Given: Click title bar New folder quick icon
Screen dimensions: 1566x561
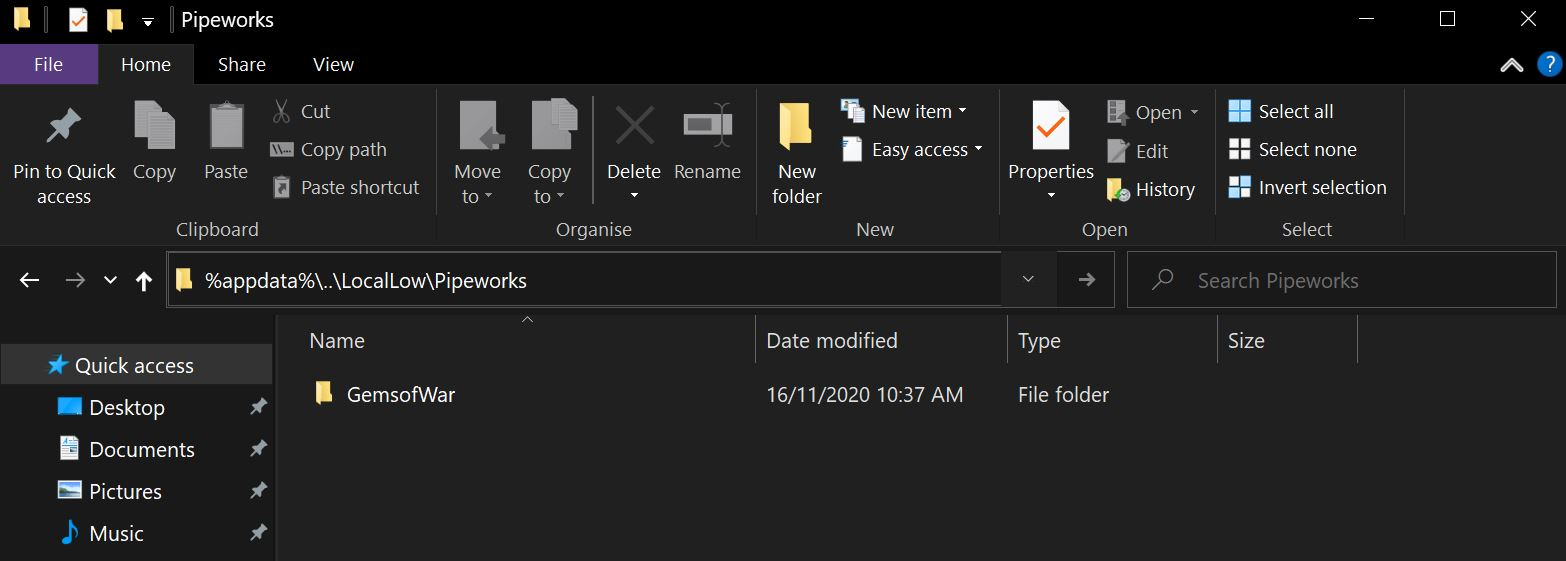Looking at the screenshot, I should pos(115,20).
